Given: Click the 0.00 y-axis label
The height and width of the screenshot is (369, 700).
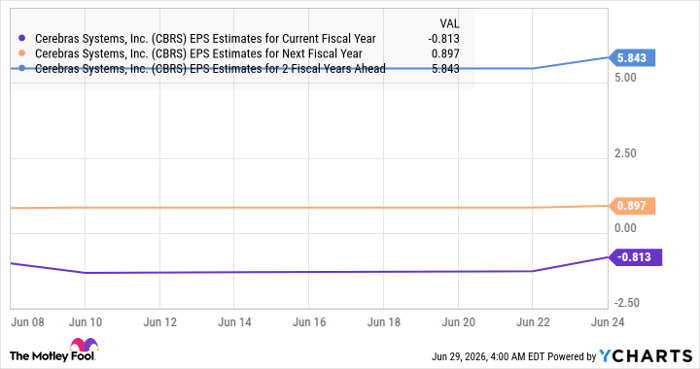Looking at the screenshot, I should [625, 228].
